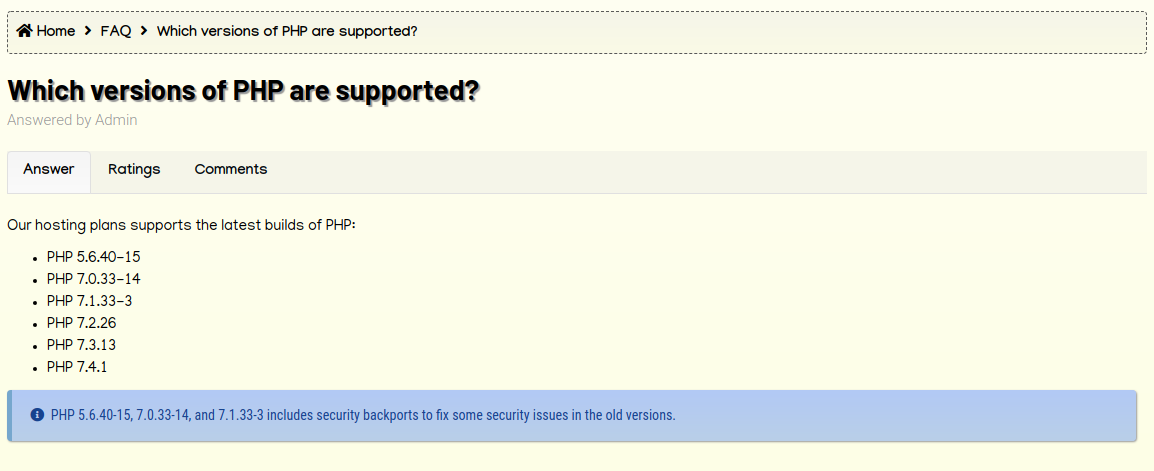Show the Comments tab
The image size is (1154, 471).
click(230, 170)
